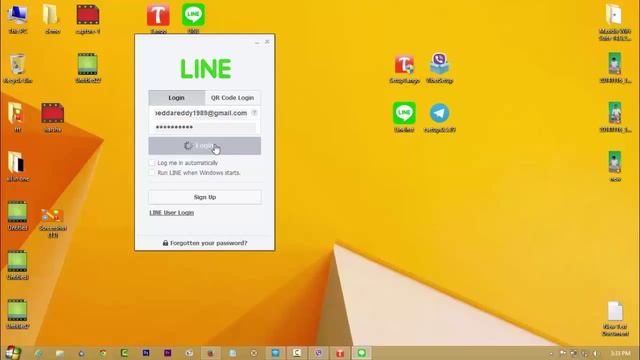
Task: Enable Log me in automatically
Action: (152, 163)
